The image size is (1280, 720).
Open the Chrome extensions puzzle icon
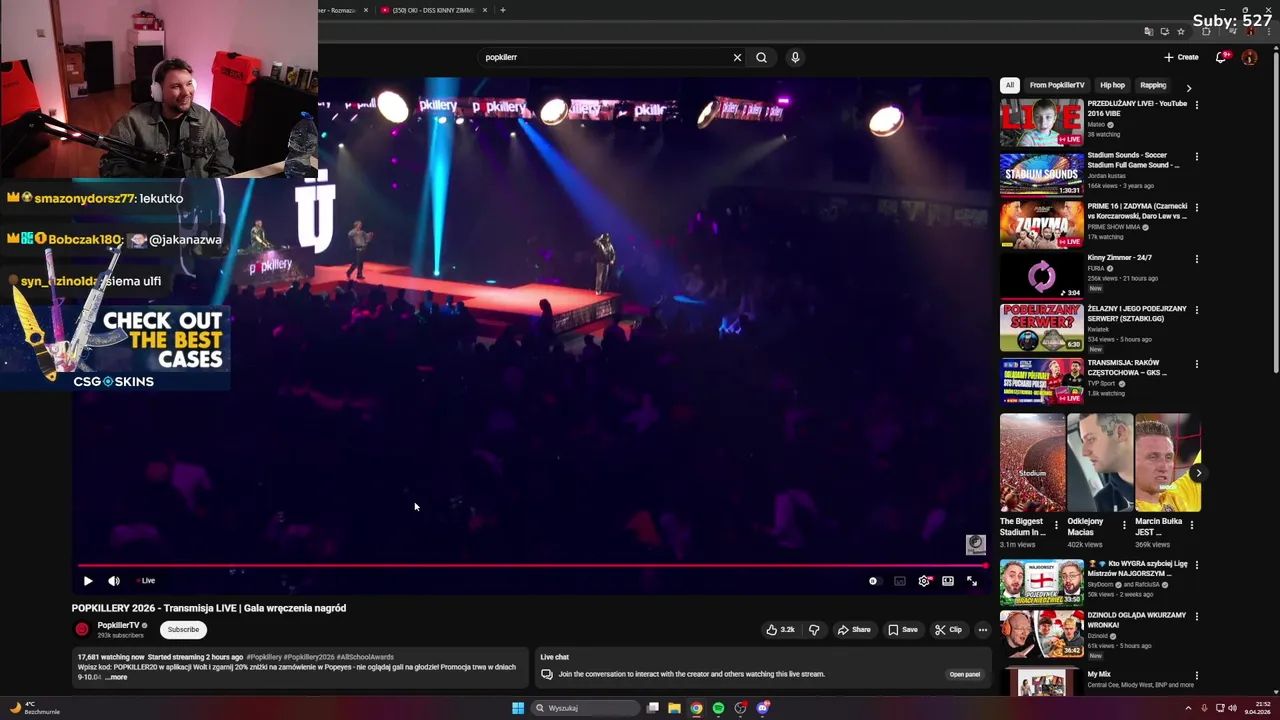pos(1206,32)
